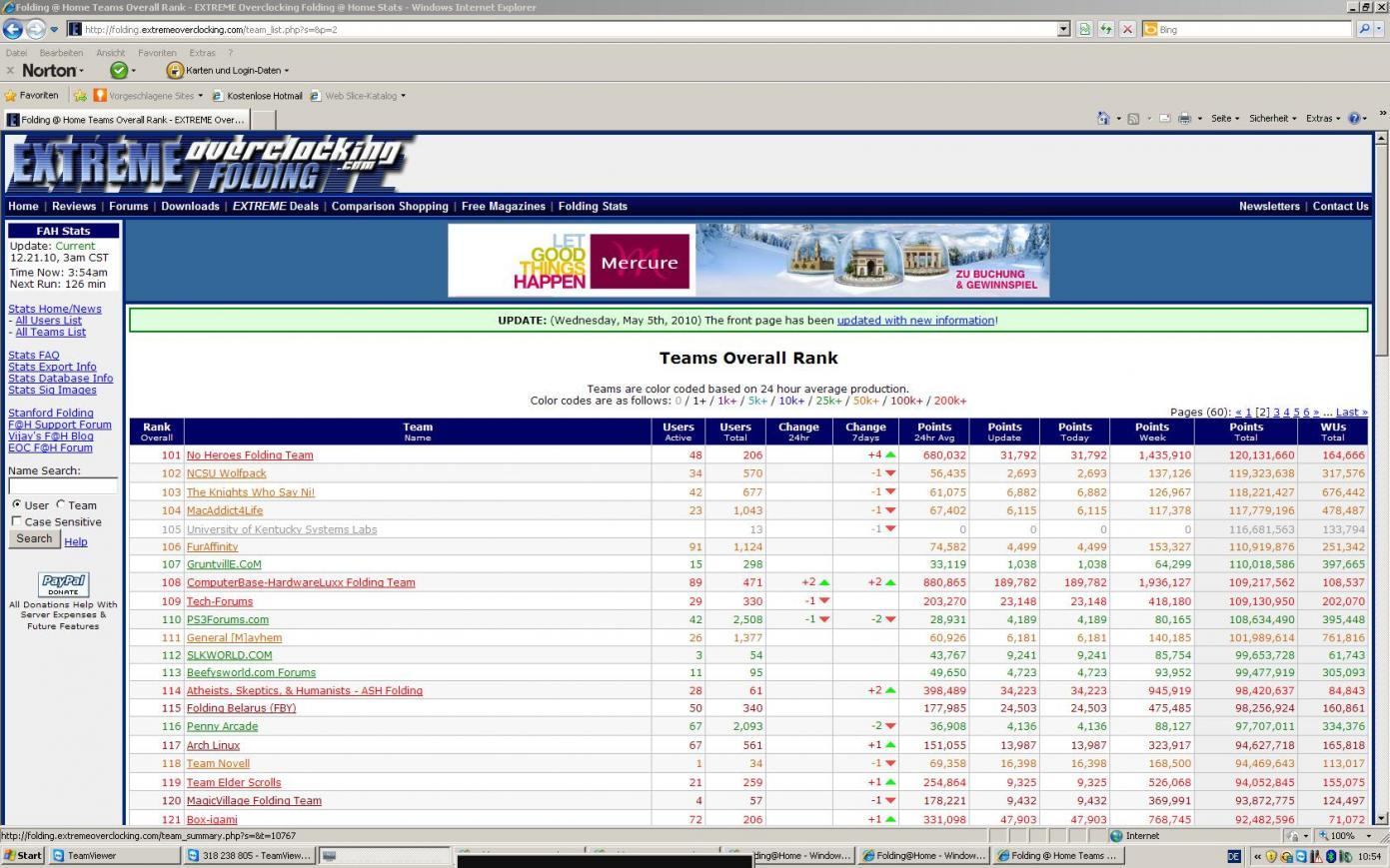Switch to the TeamViewer taskbar window
The height and width of the screenshot is (868, 1390).
tap(115, 856)
